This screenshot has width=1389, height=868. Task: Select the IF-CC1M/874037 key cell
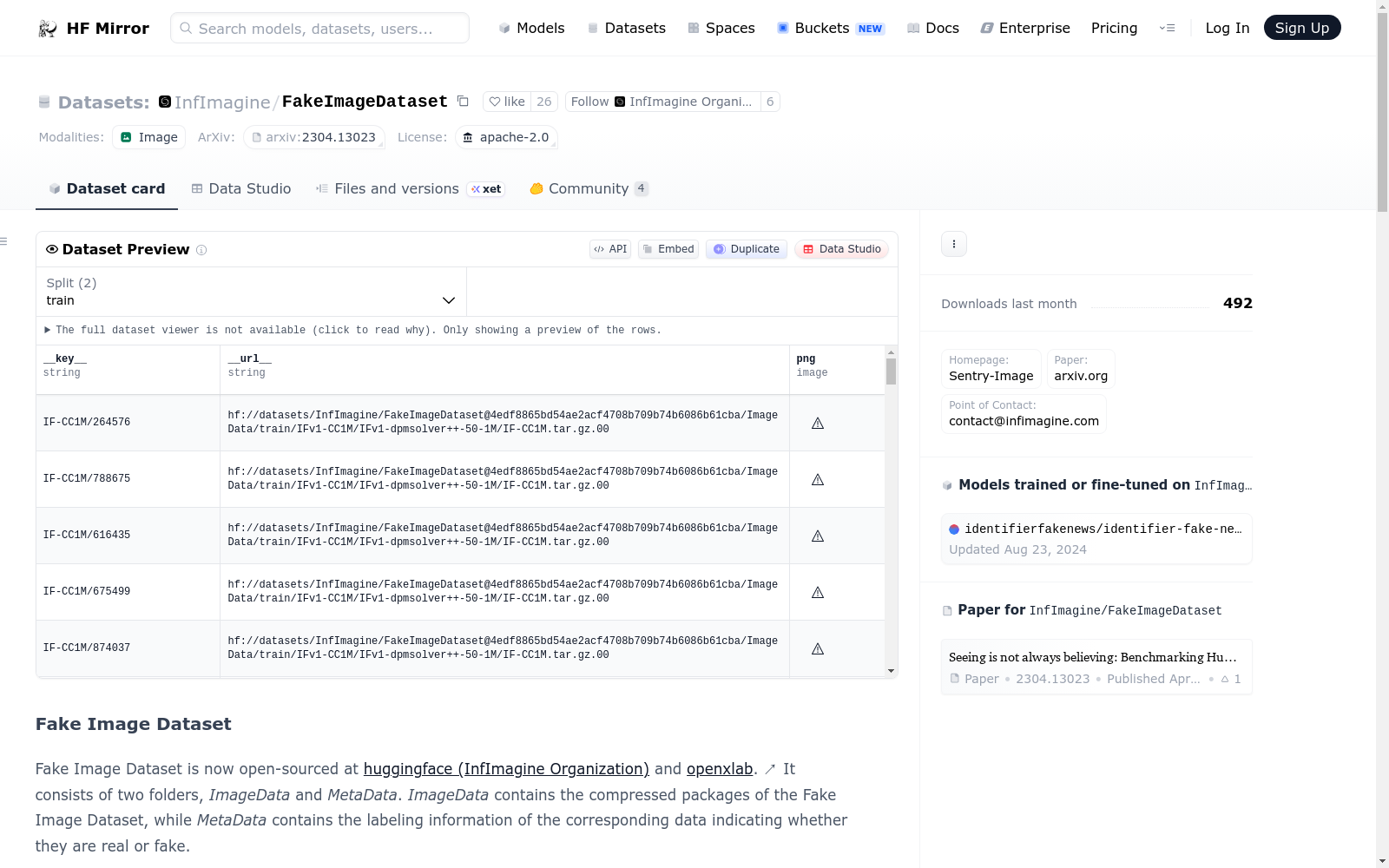(128, 648)
